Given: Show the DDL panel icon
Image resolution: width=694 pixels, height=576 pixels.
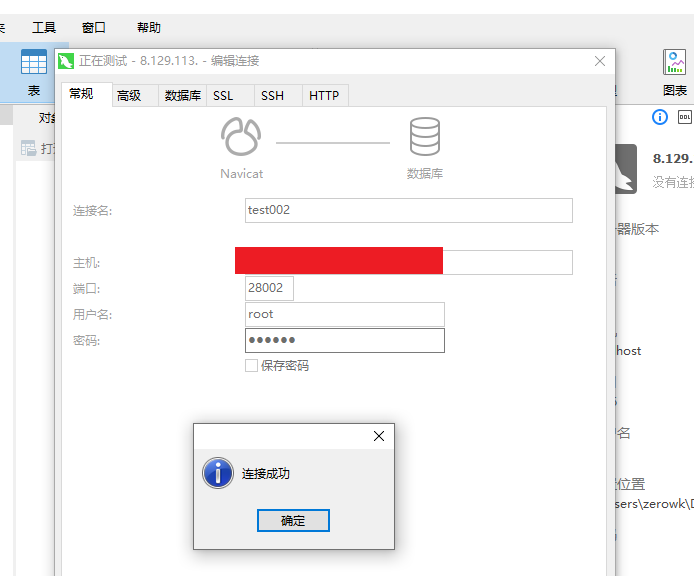Looking at the screenshot, I should pos(684,117).
